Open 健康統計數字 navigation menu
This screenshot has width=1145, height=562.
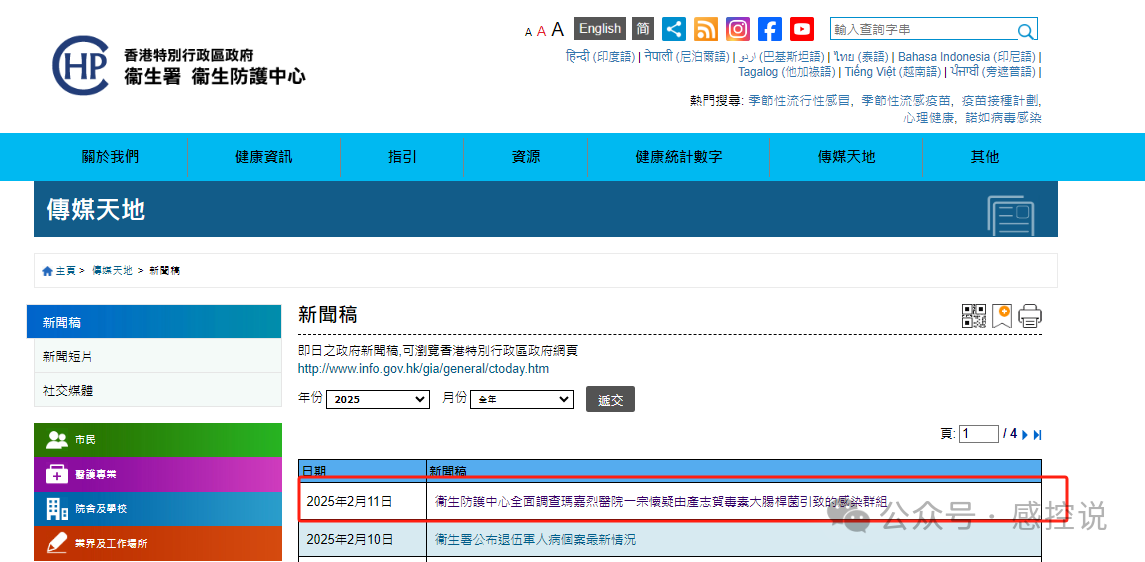pyautogui.click(x=679, y=156)
